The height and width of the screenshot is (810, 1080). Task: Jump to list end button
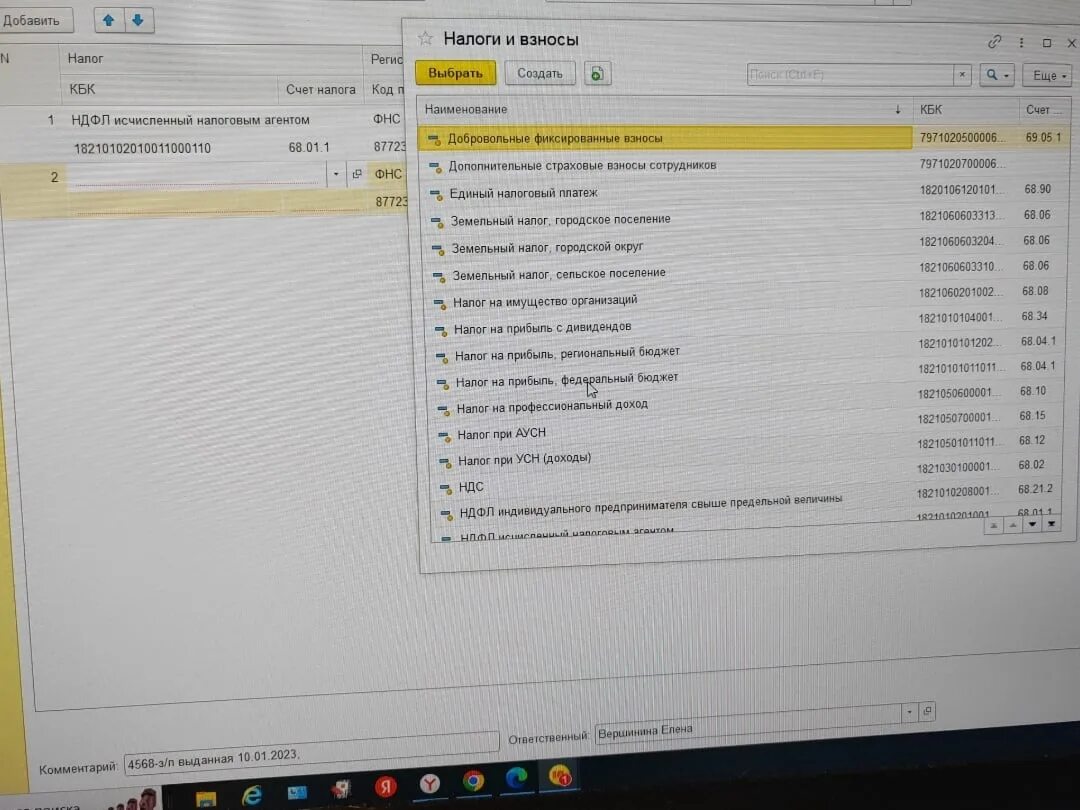[x=1051, y=525]
